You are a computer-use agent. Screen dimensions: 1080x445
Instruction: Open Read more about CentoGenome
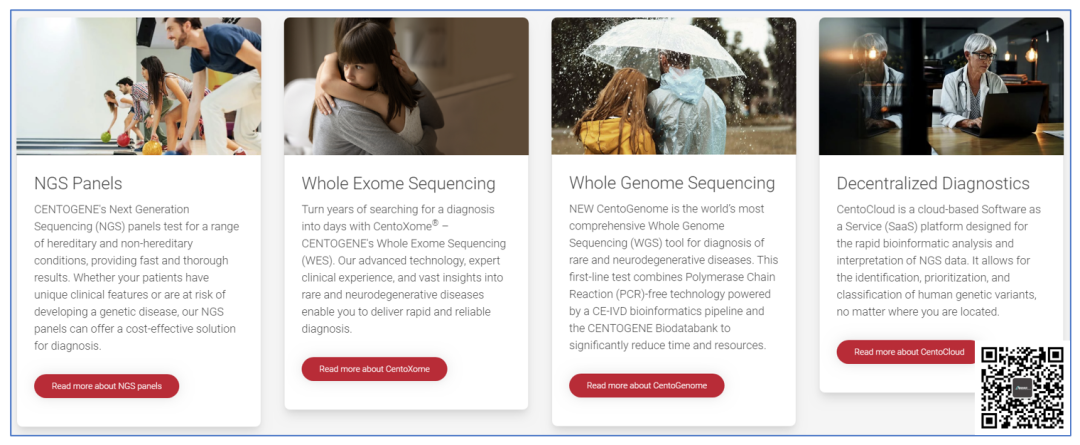646,385
